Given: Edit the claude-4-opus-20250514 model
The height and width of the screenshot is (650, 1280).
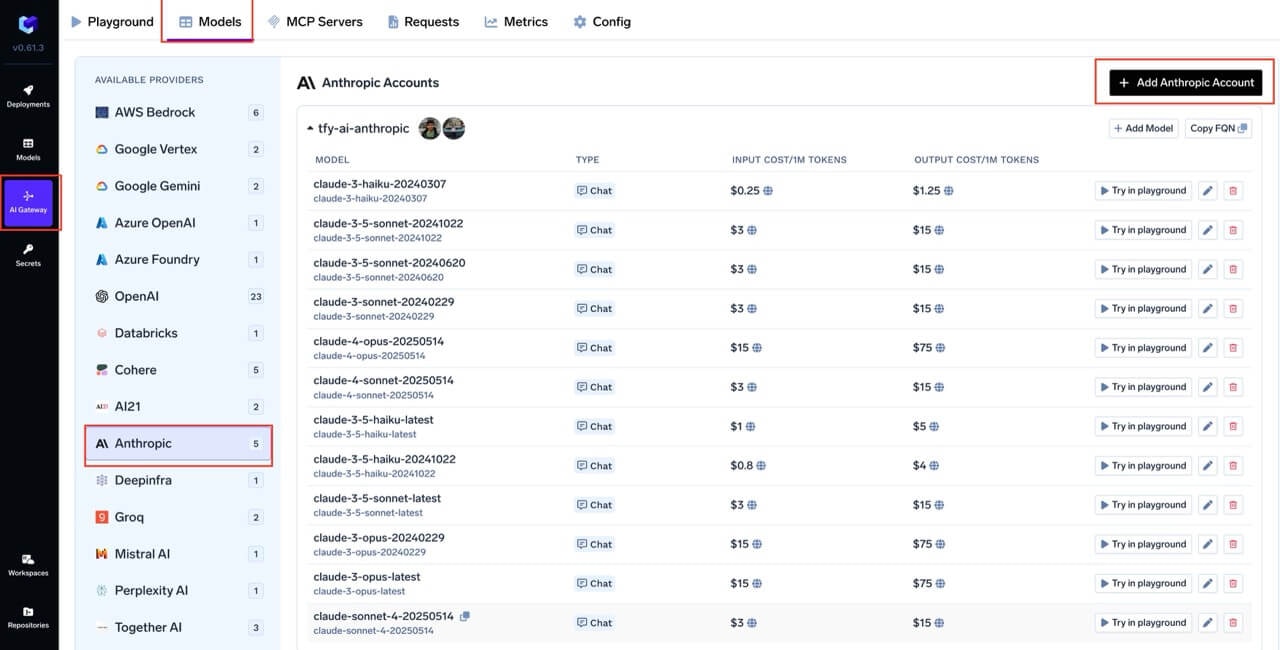Looking at the screenshot, I should coord(1207,348).
